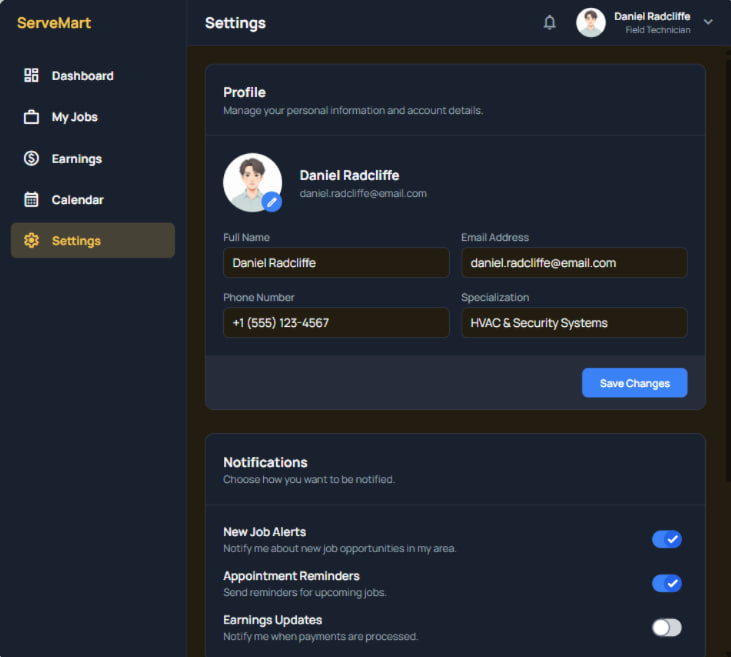The image size is (731, 657).
Task: Focus the Phone Number input field
Action: tap(336, 323)
